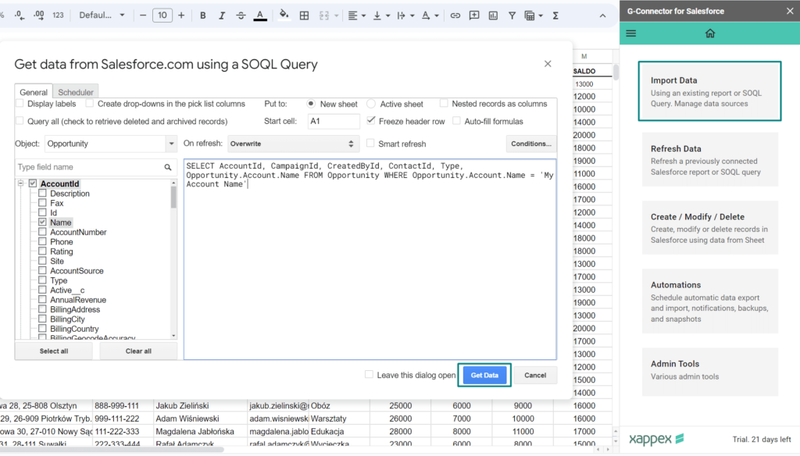The image size is (800, 456).
Task: Select the New sheet radio option
Action: point(311,104)
